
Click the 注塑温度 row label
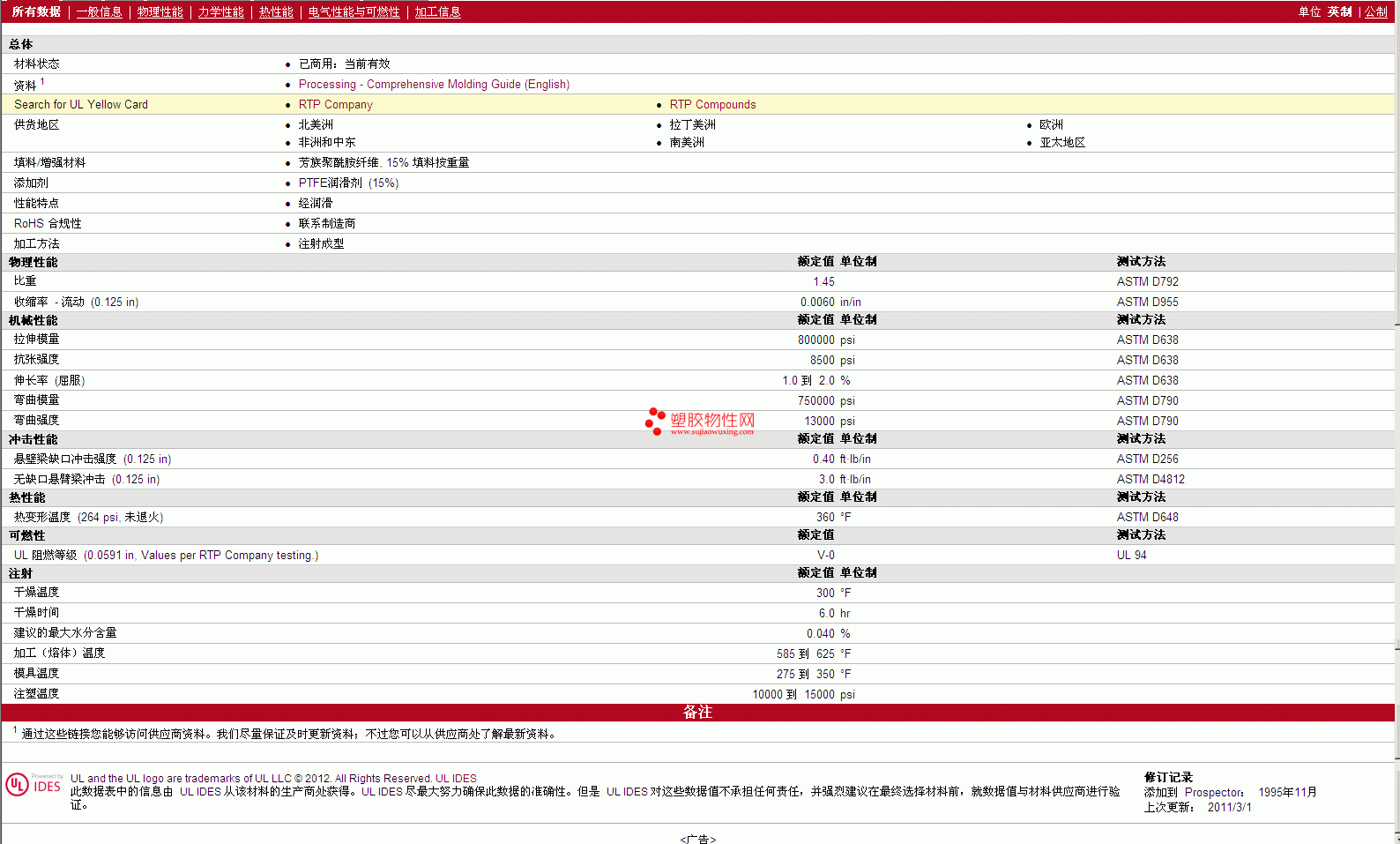coord(36,694)
